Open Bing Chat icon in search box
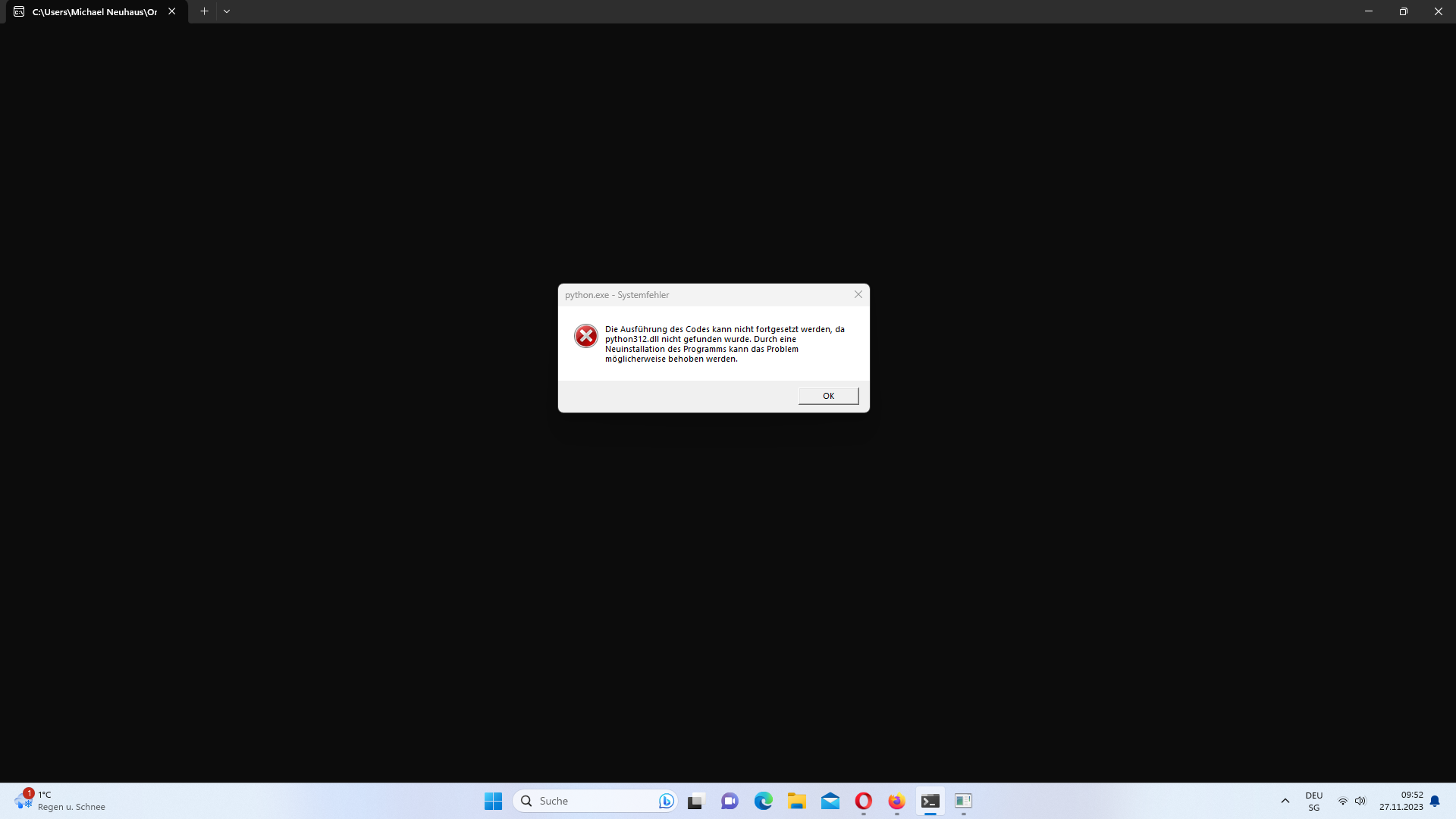Image resolution: width=1456 pixels, height=819 pixels. (666, 801)
